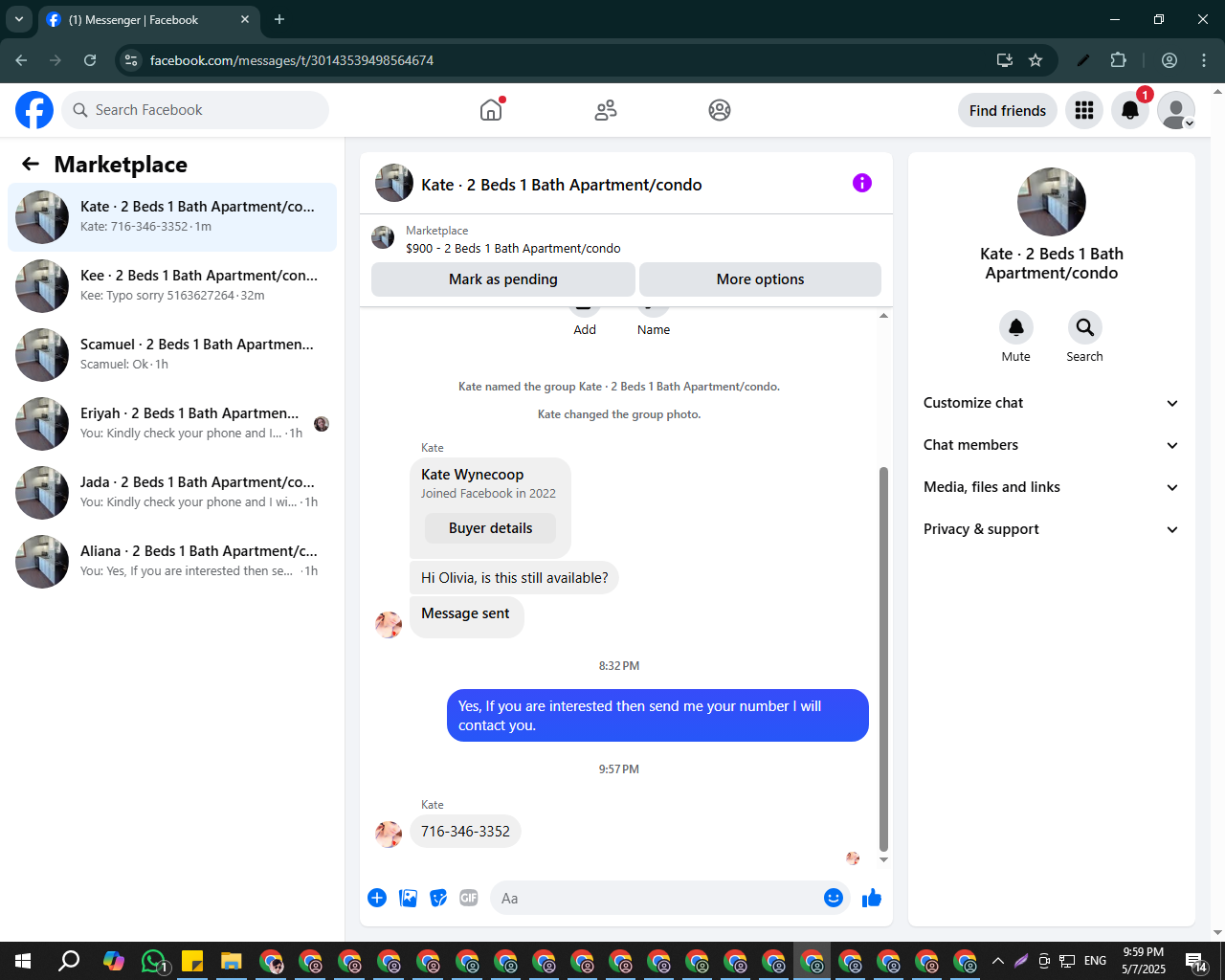Bookmark this page with star icon
Image resolution: width=1225 pixels, height=980 pixels.
(x=1036, y=60)
